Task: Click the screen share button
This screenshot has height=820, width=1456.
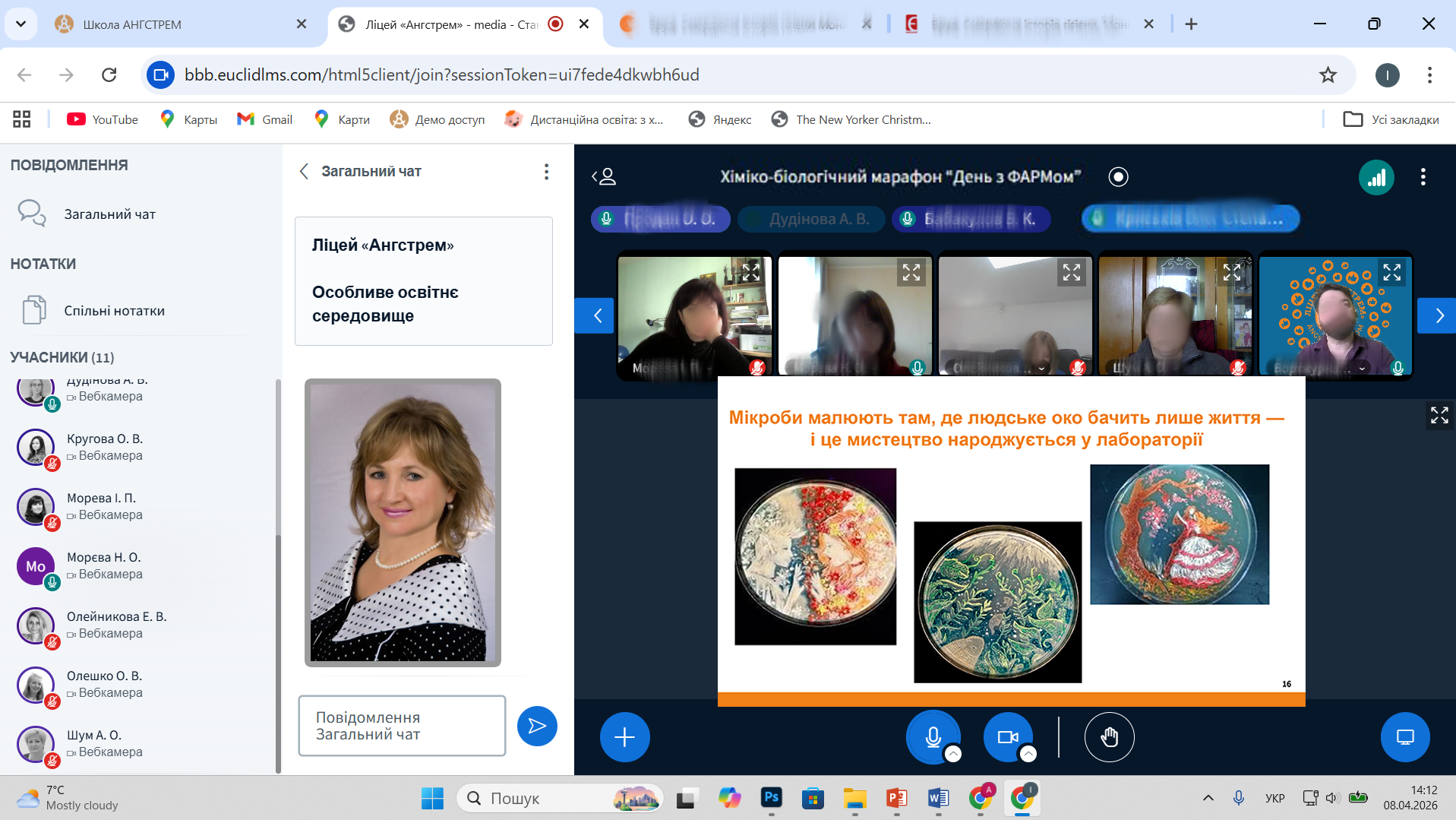Action: [x=1404, y=736]
